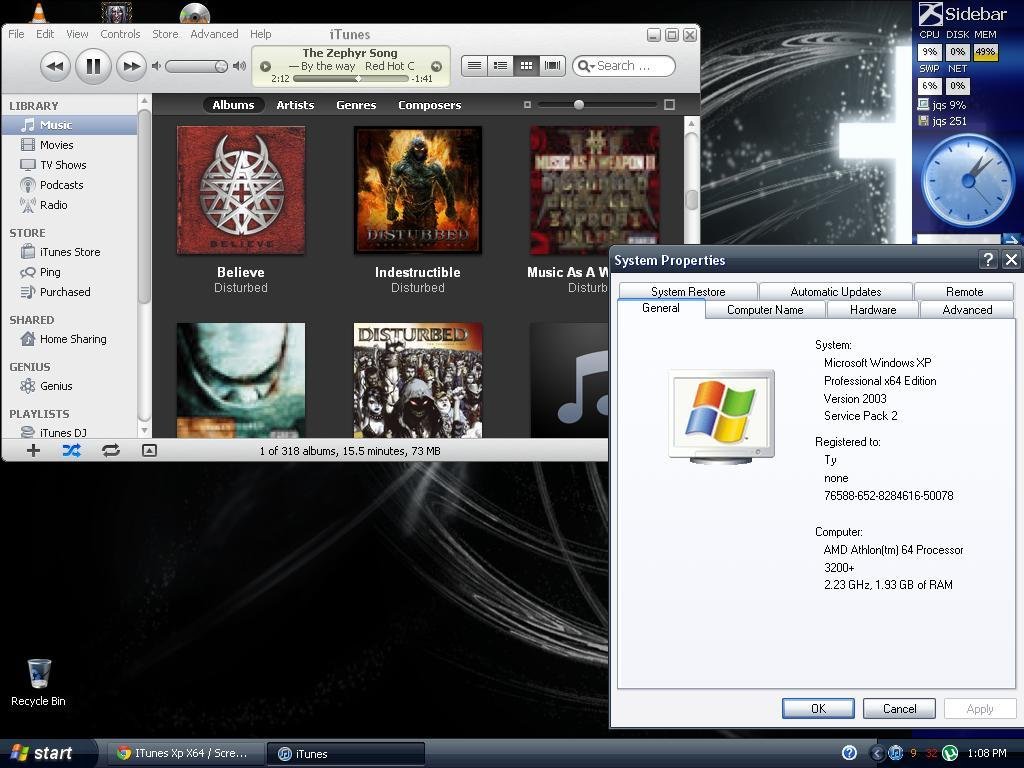This screenshot has width=1024, height=768.
Task: Show the Artists tab
Action: [295, 104]
